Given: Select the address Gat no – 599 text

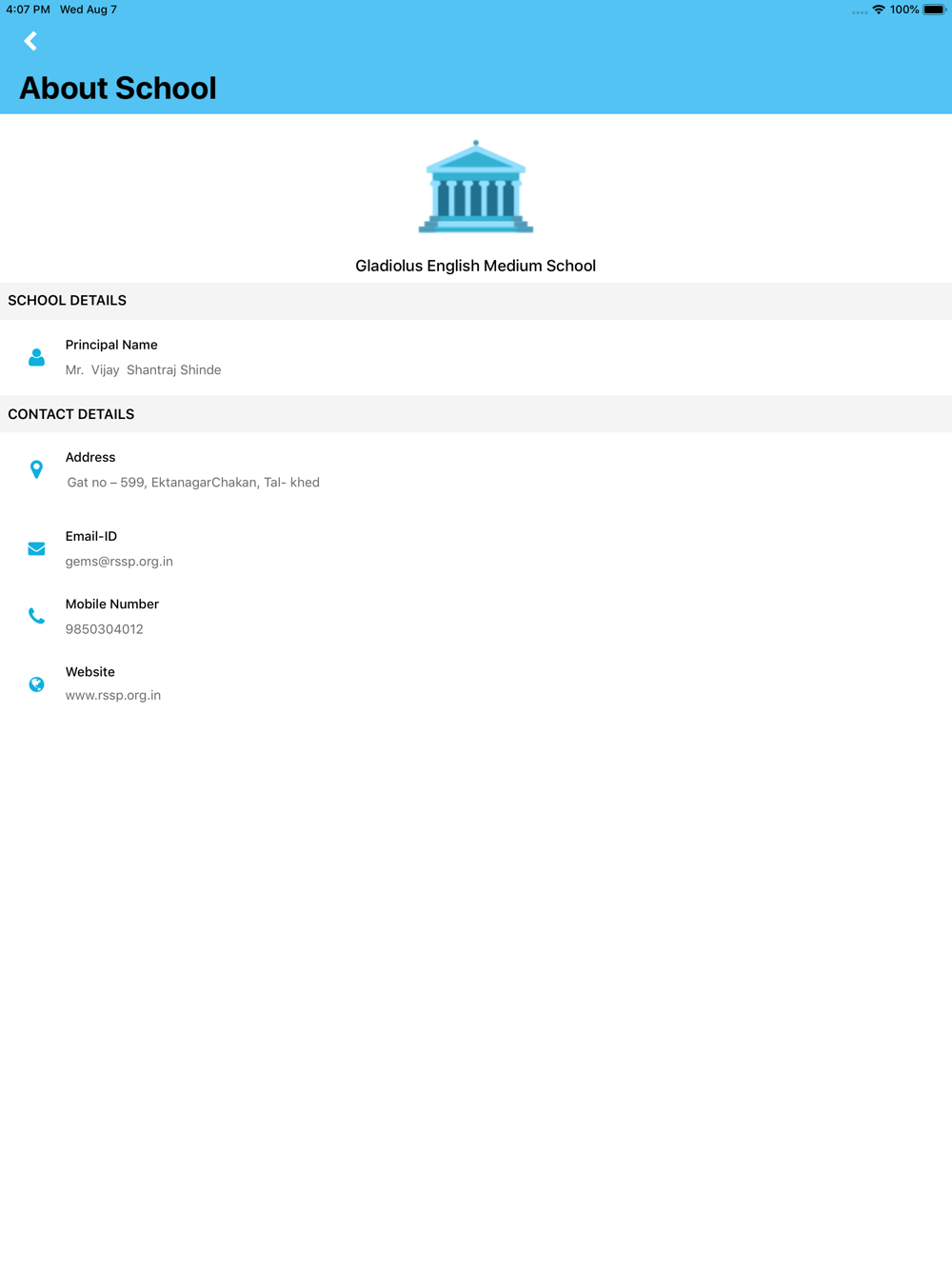Looking at the screenshot, I should click(193, 482).
